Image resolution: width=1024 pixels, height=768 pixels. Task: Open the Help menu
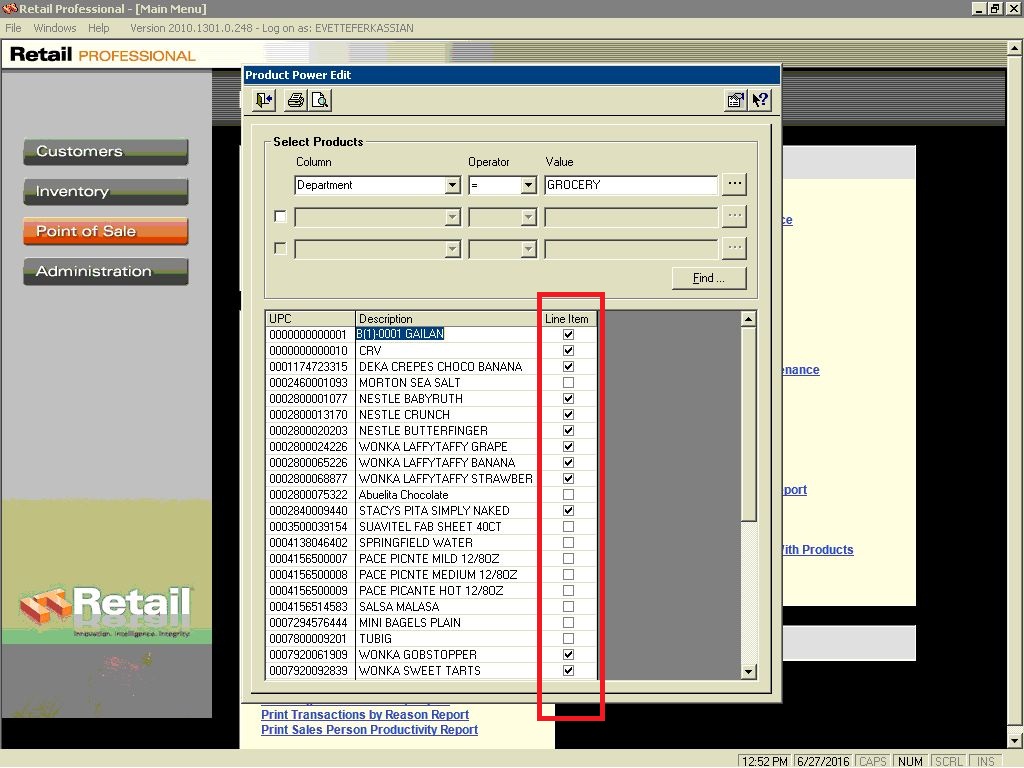(x=99, y=28)
